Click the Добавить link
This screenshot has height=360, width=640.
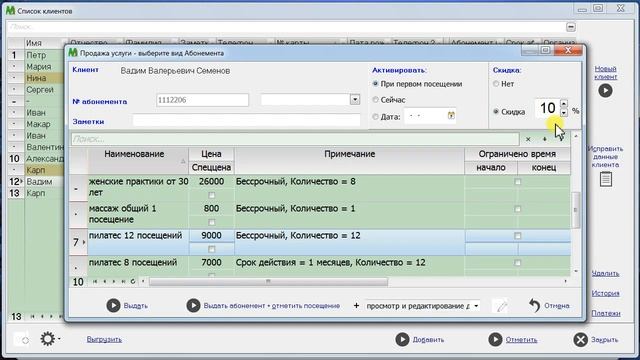pos(428,340)
